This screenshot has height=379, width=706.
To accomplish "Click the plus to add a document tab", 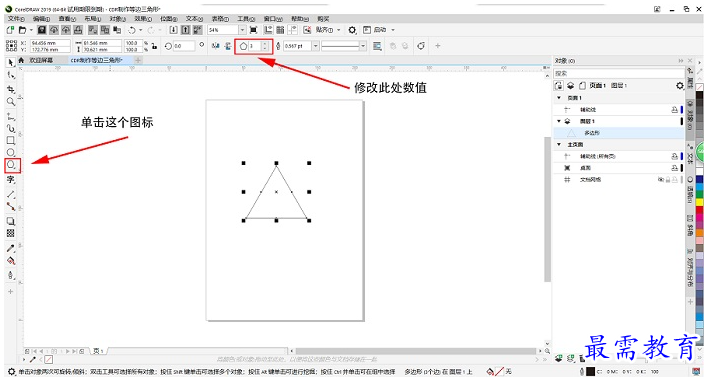I will (138, 60).
